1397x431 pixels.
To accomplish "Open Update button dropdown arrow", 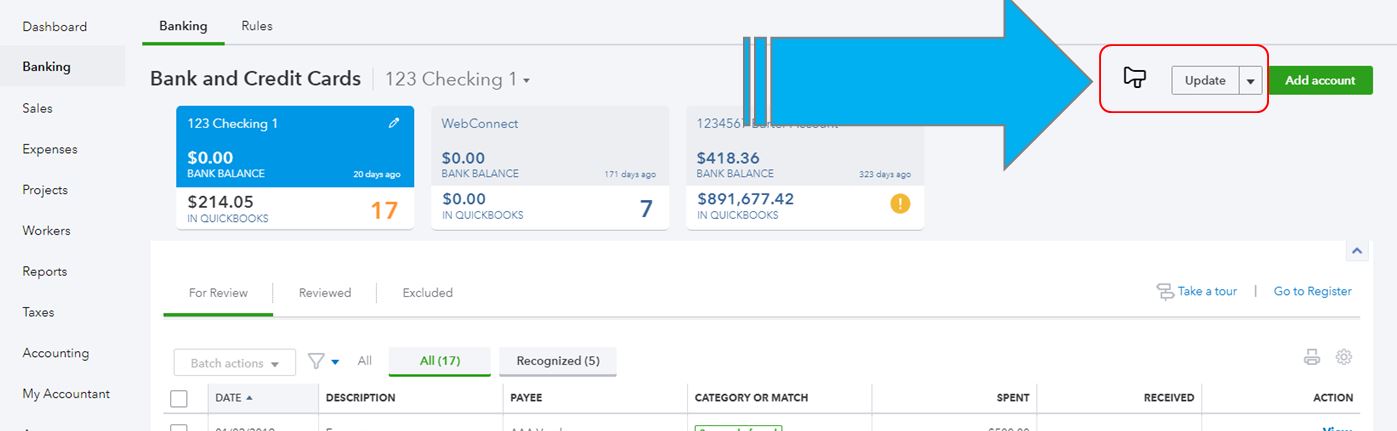I will pos(1250,81).
